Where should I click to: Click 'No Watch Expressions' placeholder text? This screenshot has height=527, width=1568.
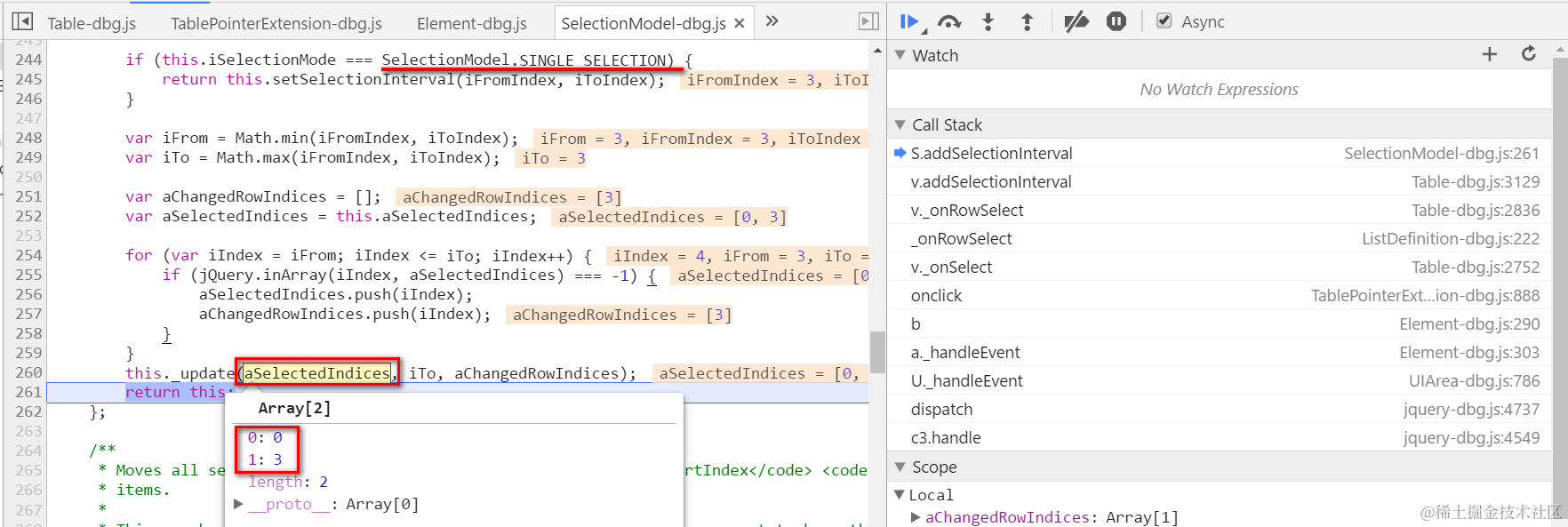1219,89
